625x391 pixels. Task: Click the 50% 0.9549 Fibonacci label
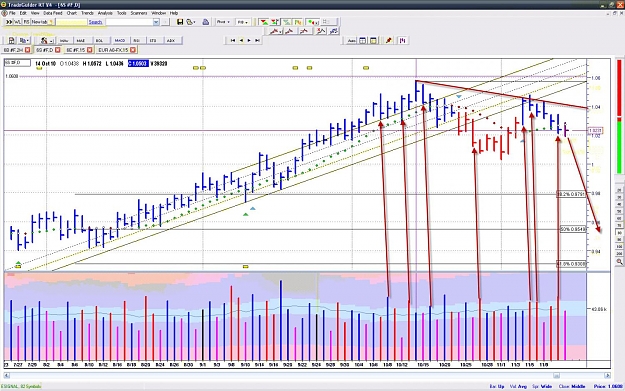coord(573,229)
